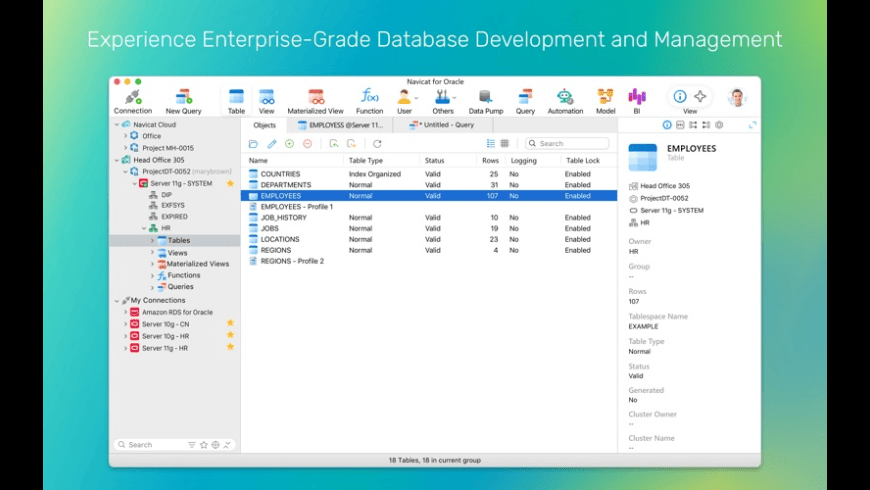The height and width of the screenshot is (490, 870).
Task: Expand the Amazon RDS for Oracle connection
Action: pos(125,312)
